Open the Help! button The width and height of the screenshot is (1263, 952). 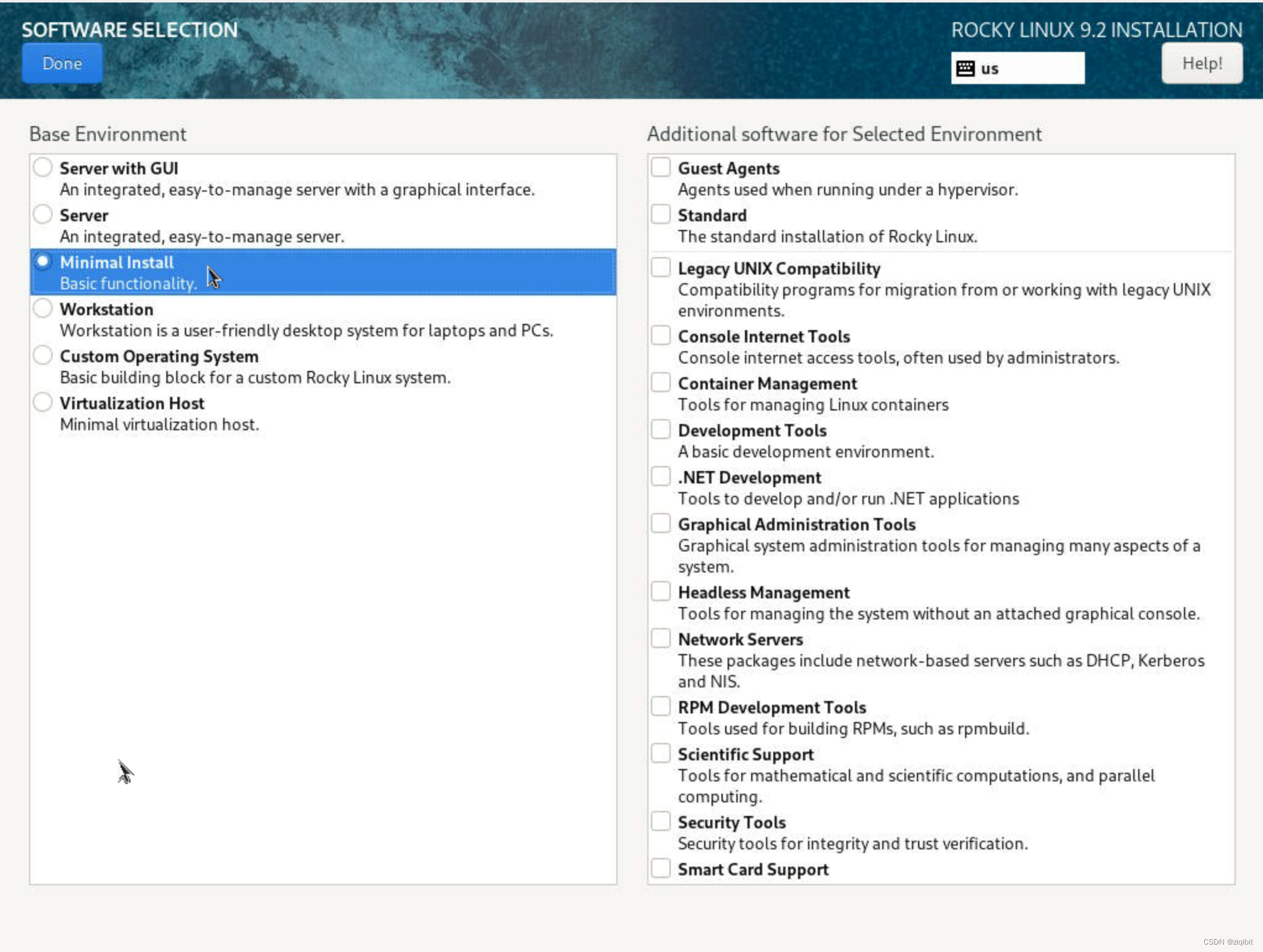click(1201, 63)
